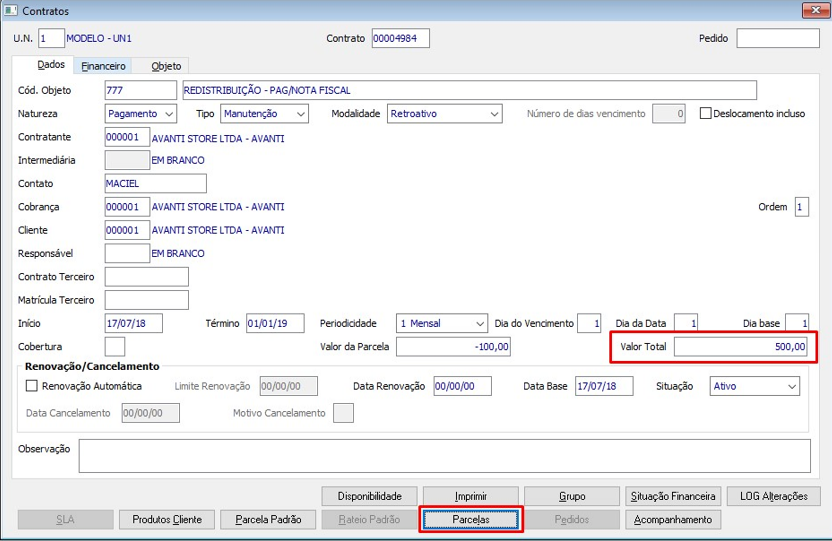
Task: Open the Situação dropdown showing Ativo
Action: pos(755,386)
